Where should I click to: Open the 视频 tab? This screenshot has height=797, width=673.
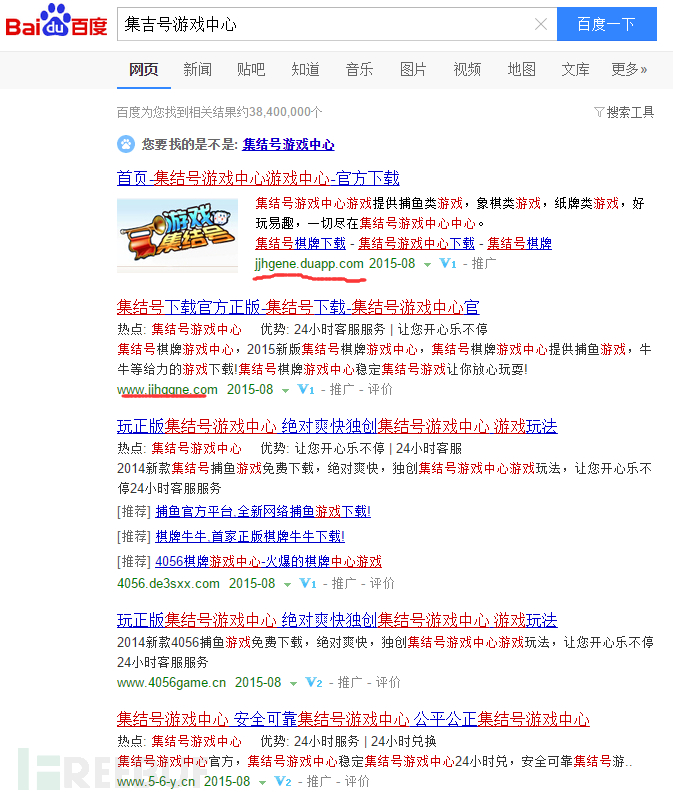(x=467, y=69)
